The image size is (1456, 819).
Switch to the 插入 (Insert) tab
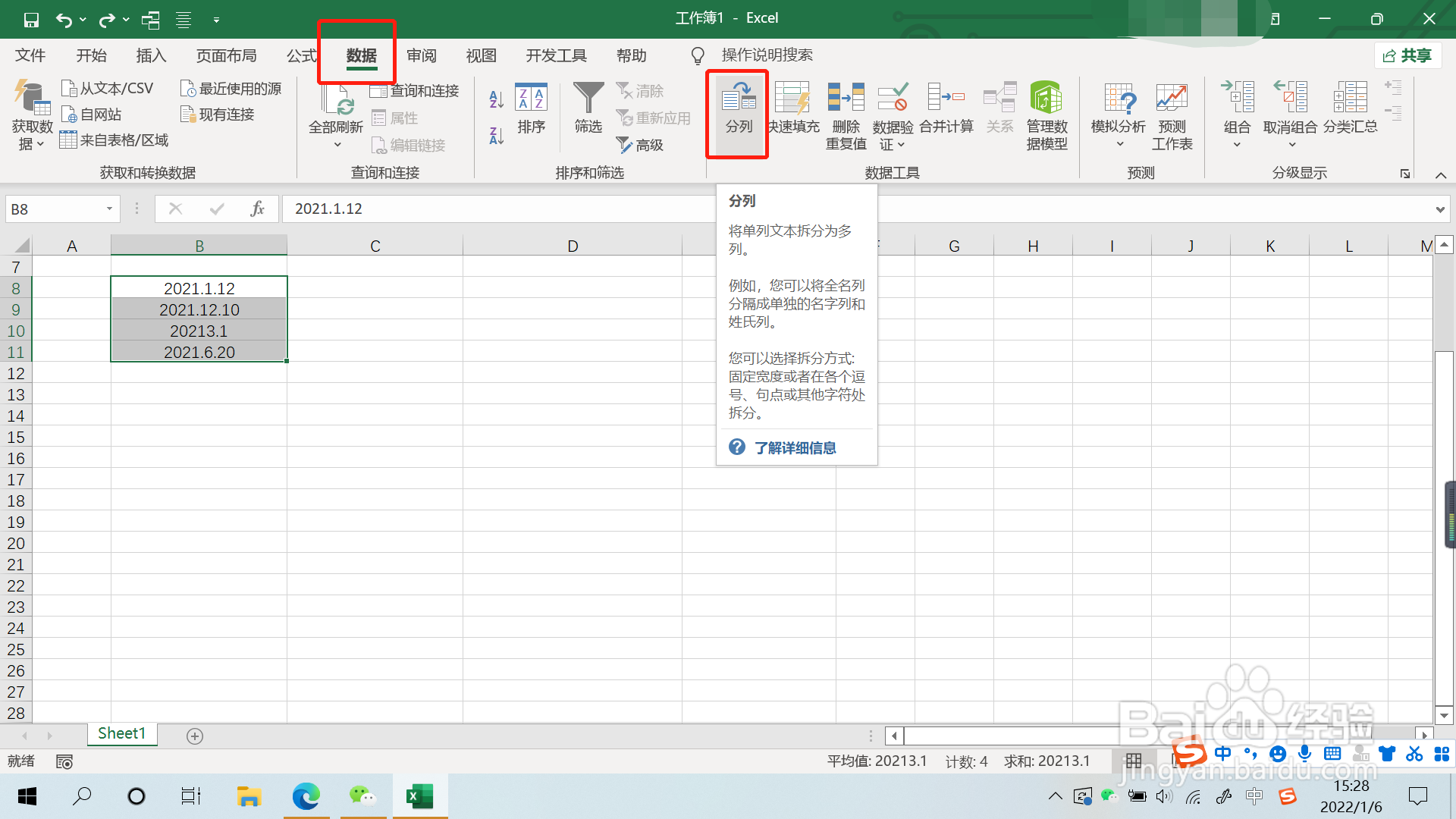[x=151, y=55]
